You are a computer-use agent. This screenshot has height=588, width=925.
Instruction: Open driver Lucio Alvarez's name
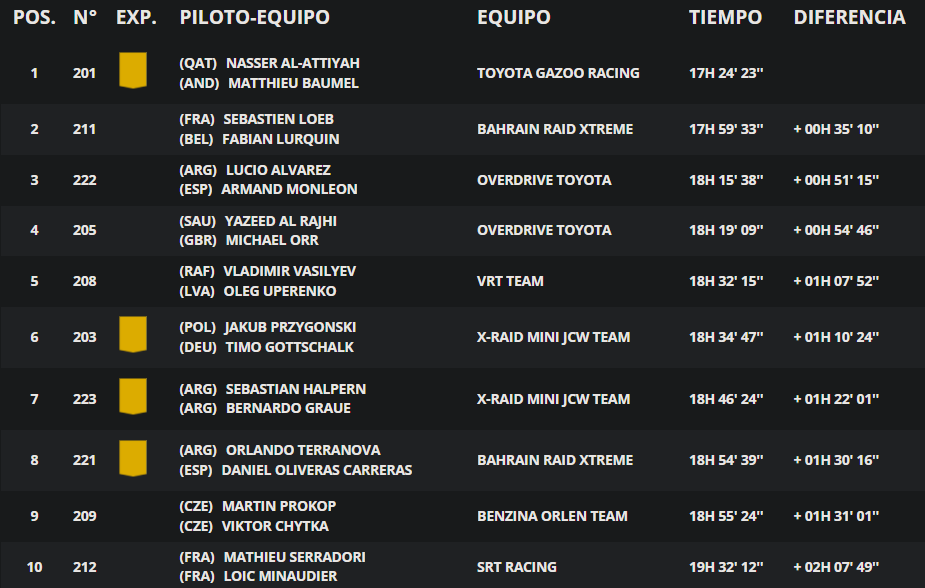coord(278,170)
